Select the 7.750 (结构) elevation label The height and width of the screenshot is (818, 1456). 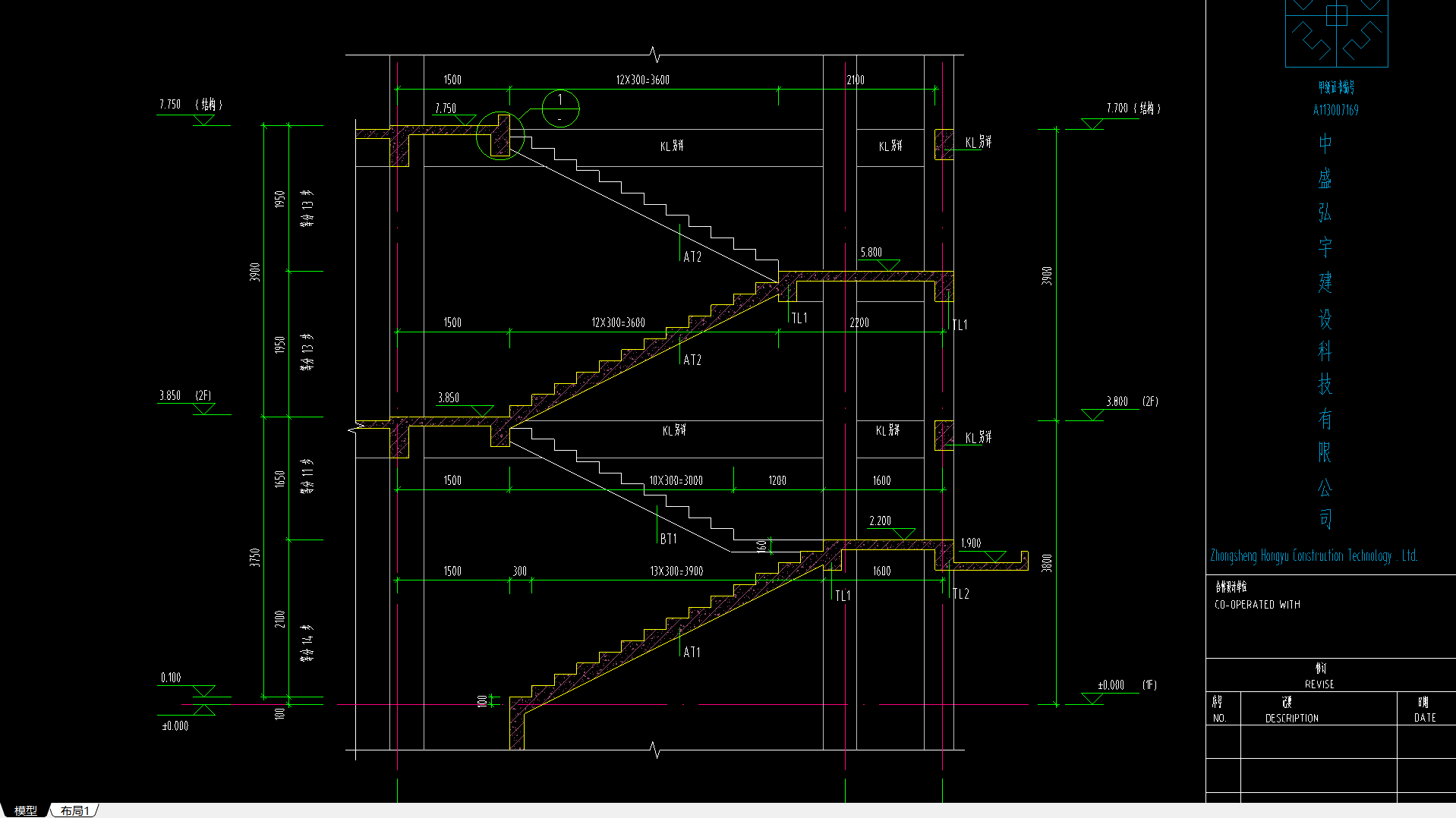click(191, 105)
